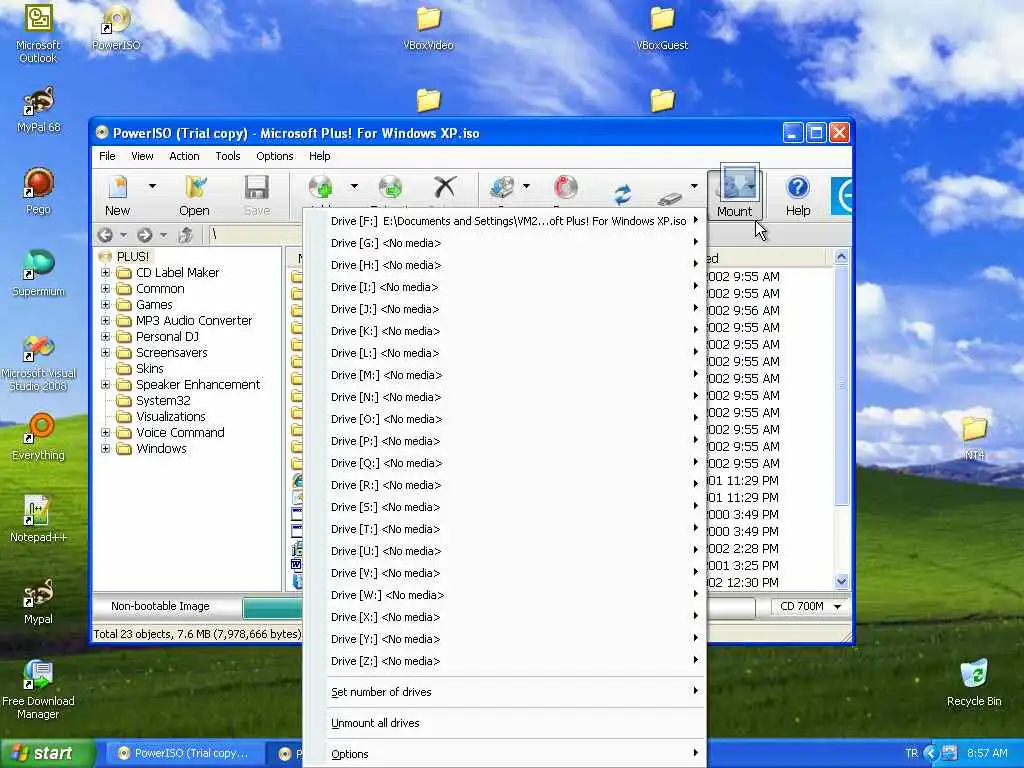
Task: Select the Skins folder in tree
Action: tap(150, 368)
